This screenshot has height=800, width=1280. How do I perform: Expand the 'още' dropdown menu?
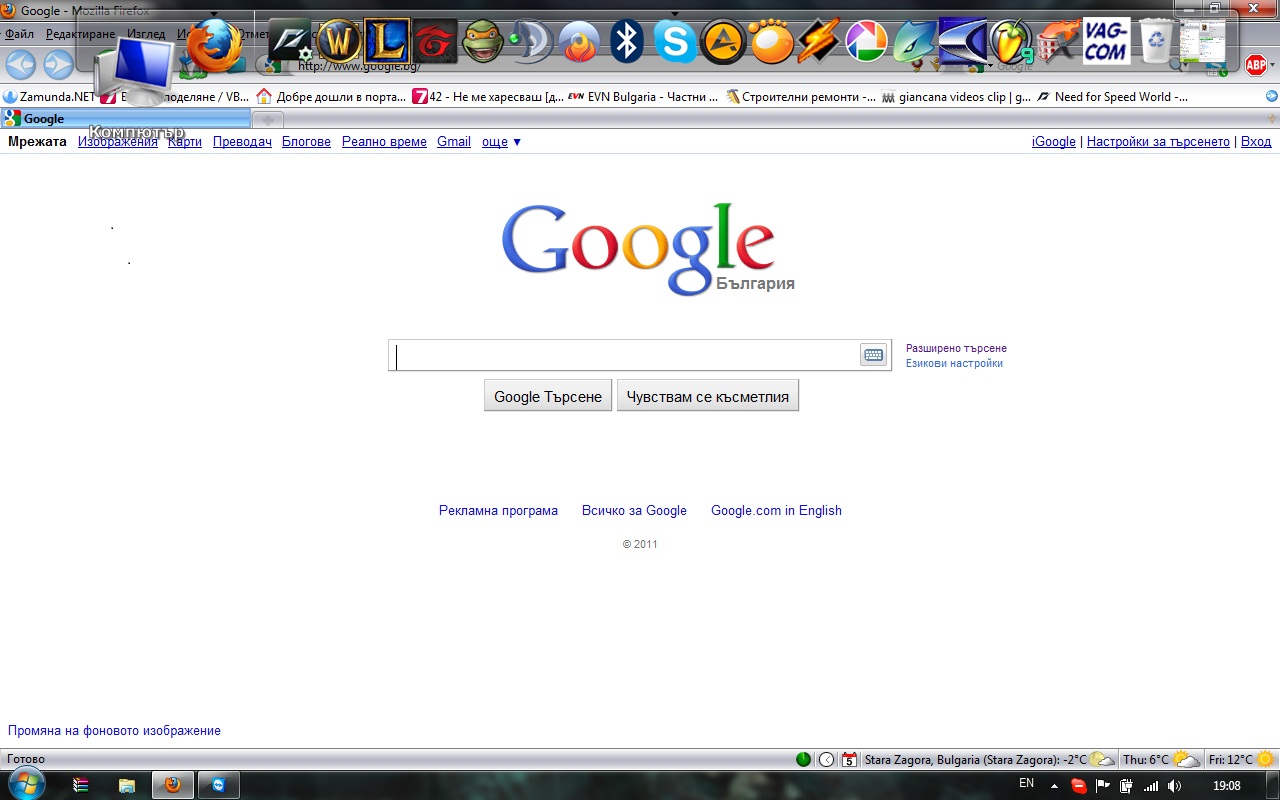502,142
